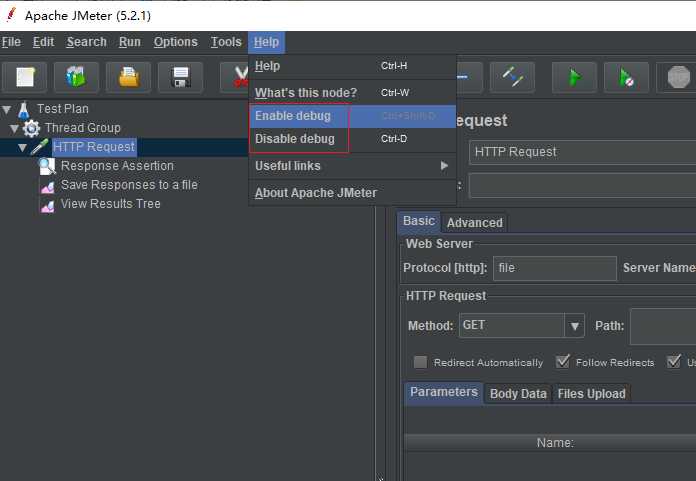Click the Save Responses to a file icon
This screenshot has width=696, height=481.
[x=47, y=187]
